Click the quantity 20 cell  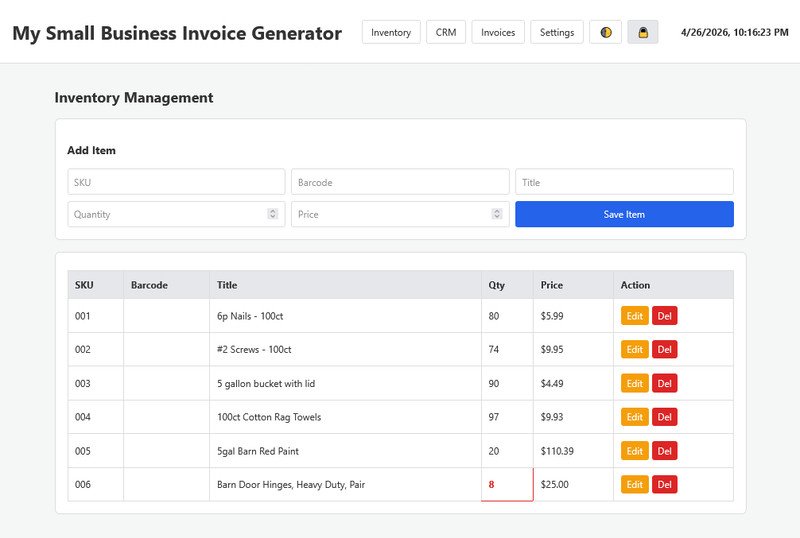pyautogui.click(x=507, y=451)
